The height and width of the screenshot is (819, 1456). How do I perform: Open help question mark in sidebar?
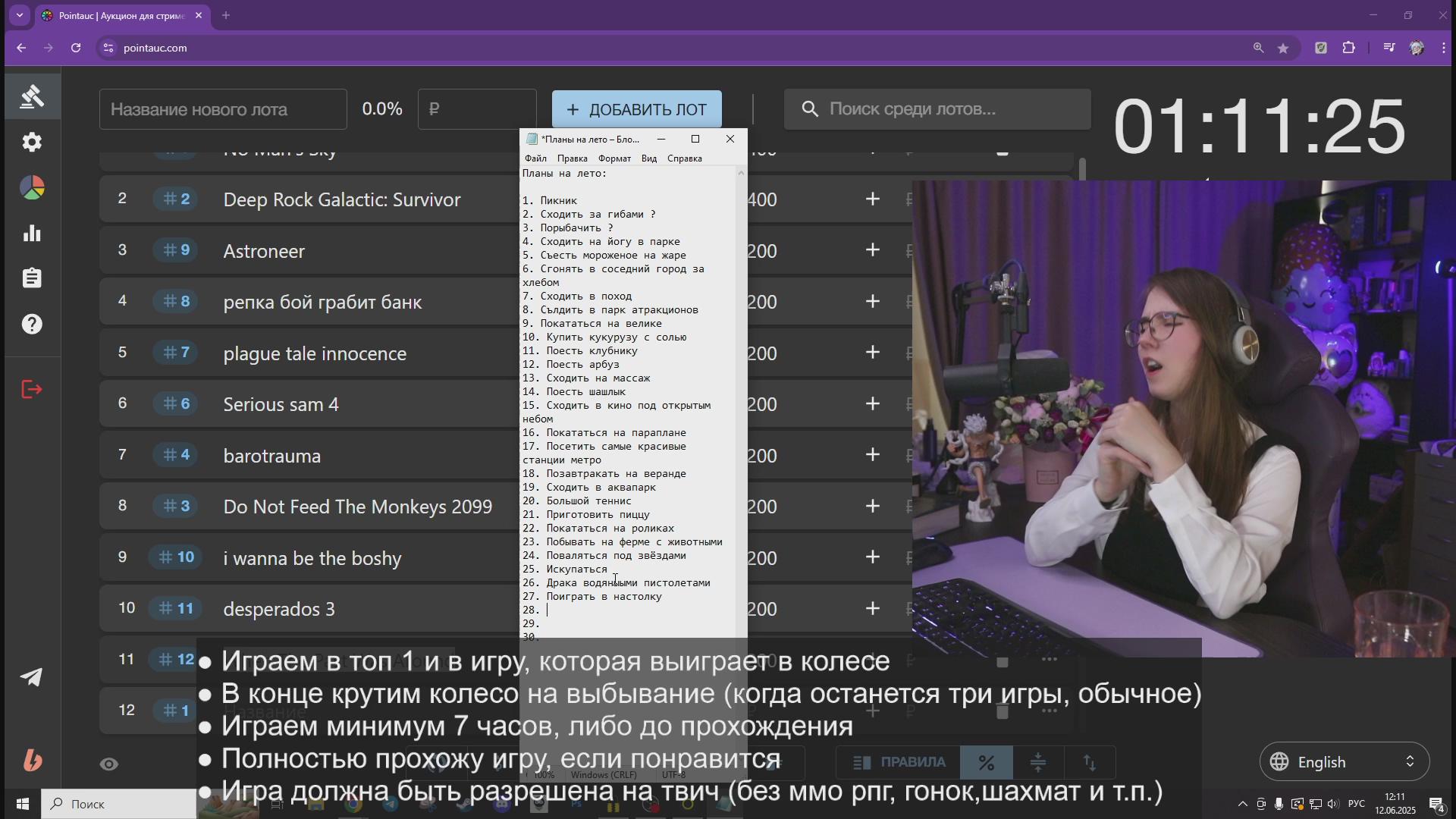pos(32,324)
